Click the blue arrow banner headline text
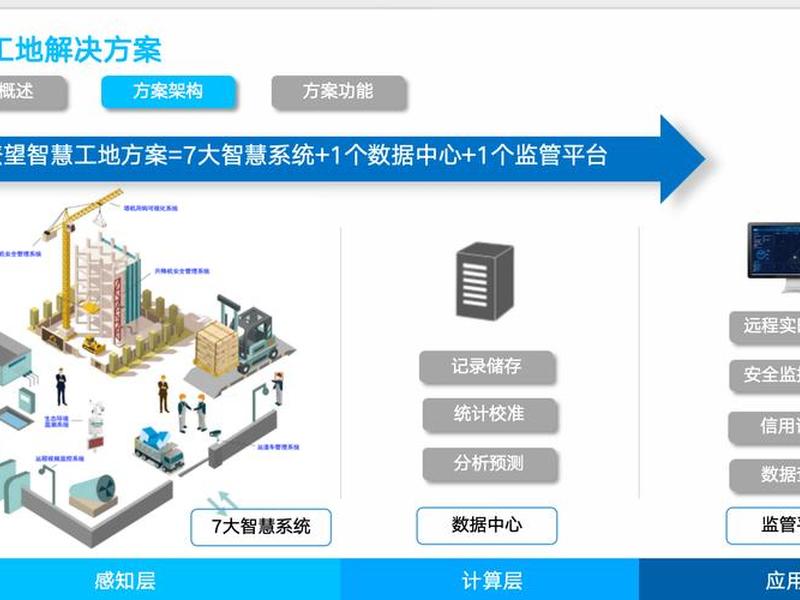 click(304, 155)
